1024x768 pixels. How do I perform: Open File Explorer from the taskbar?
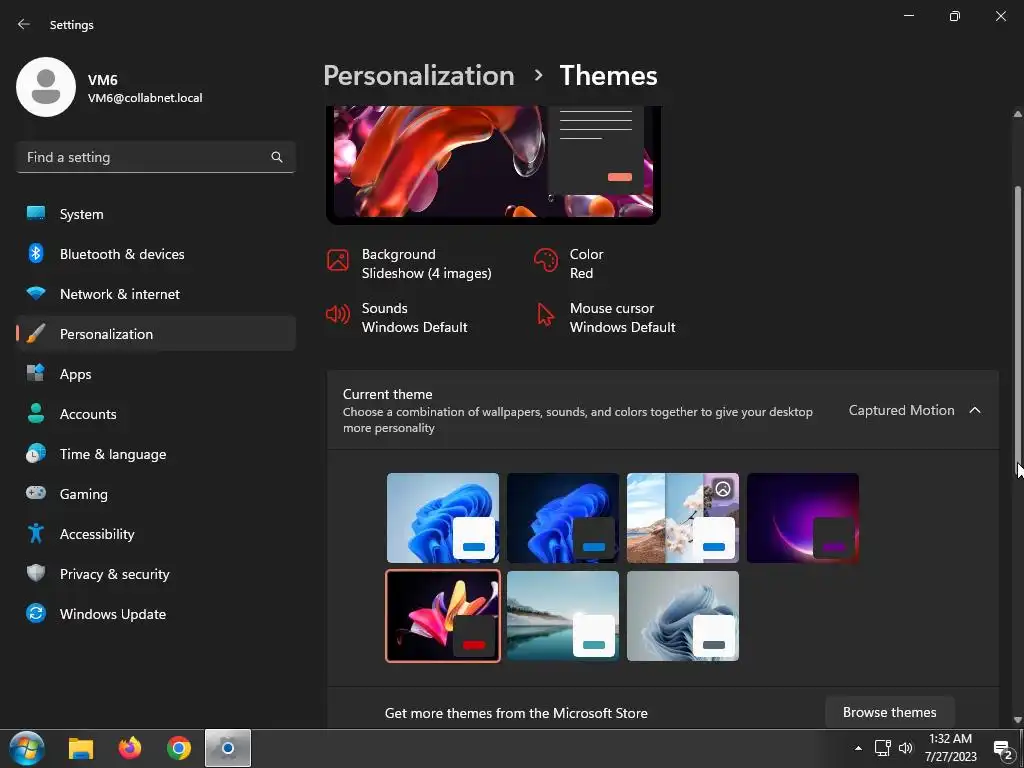point(81,748)
